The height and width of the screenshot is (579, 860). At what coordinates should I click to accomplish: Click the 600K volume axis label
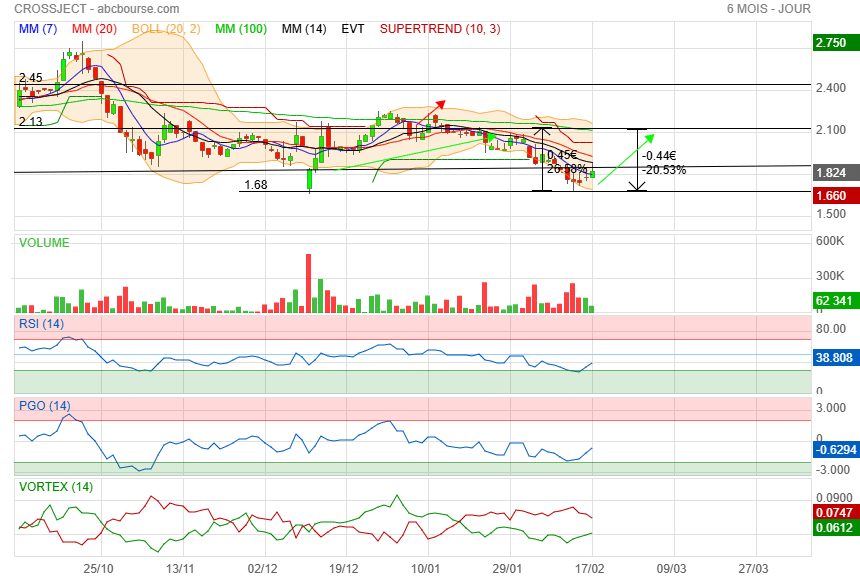830,241
